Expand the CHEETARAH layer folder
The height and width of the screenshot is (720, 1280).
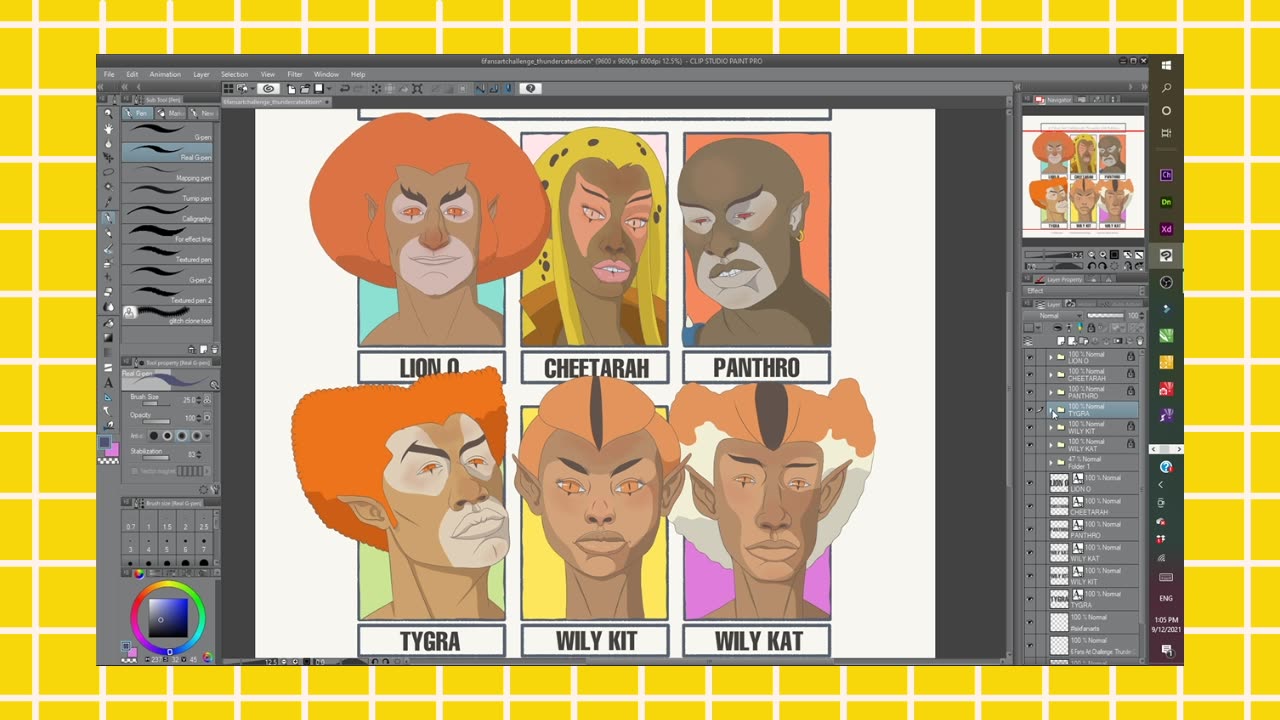click(x=1051, y=375)
